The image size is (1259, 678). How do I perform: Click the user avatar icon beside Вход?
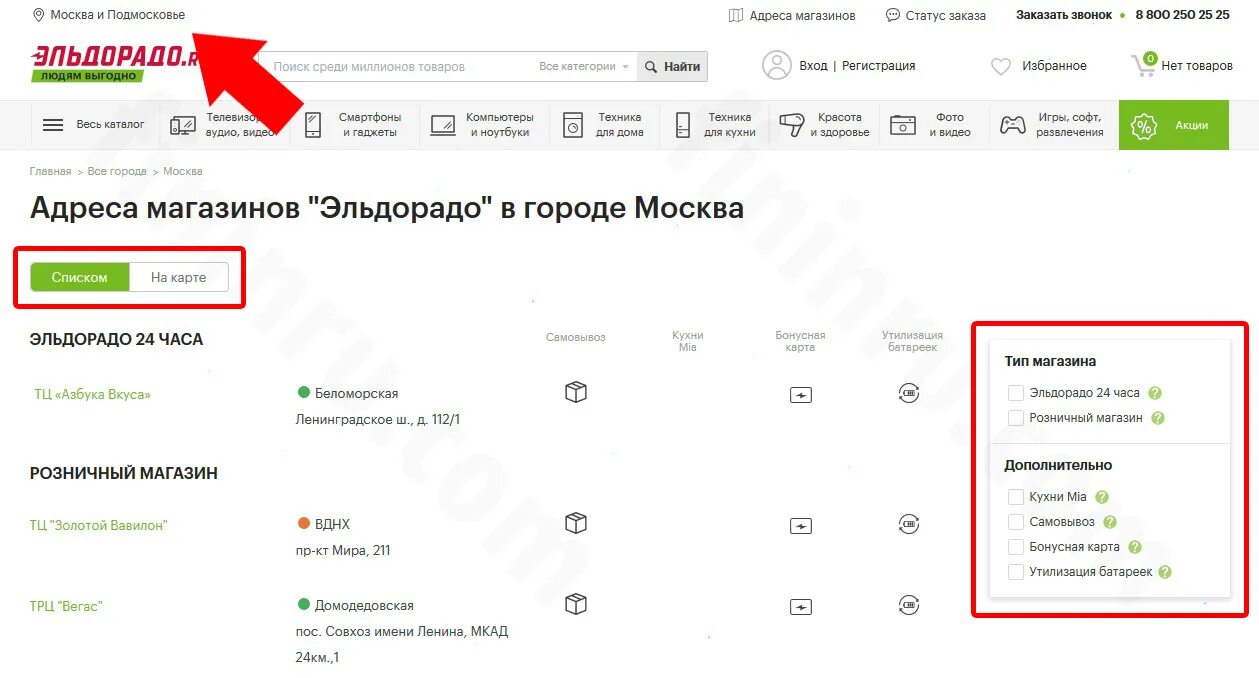777,65
